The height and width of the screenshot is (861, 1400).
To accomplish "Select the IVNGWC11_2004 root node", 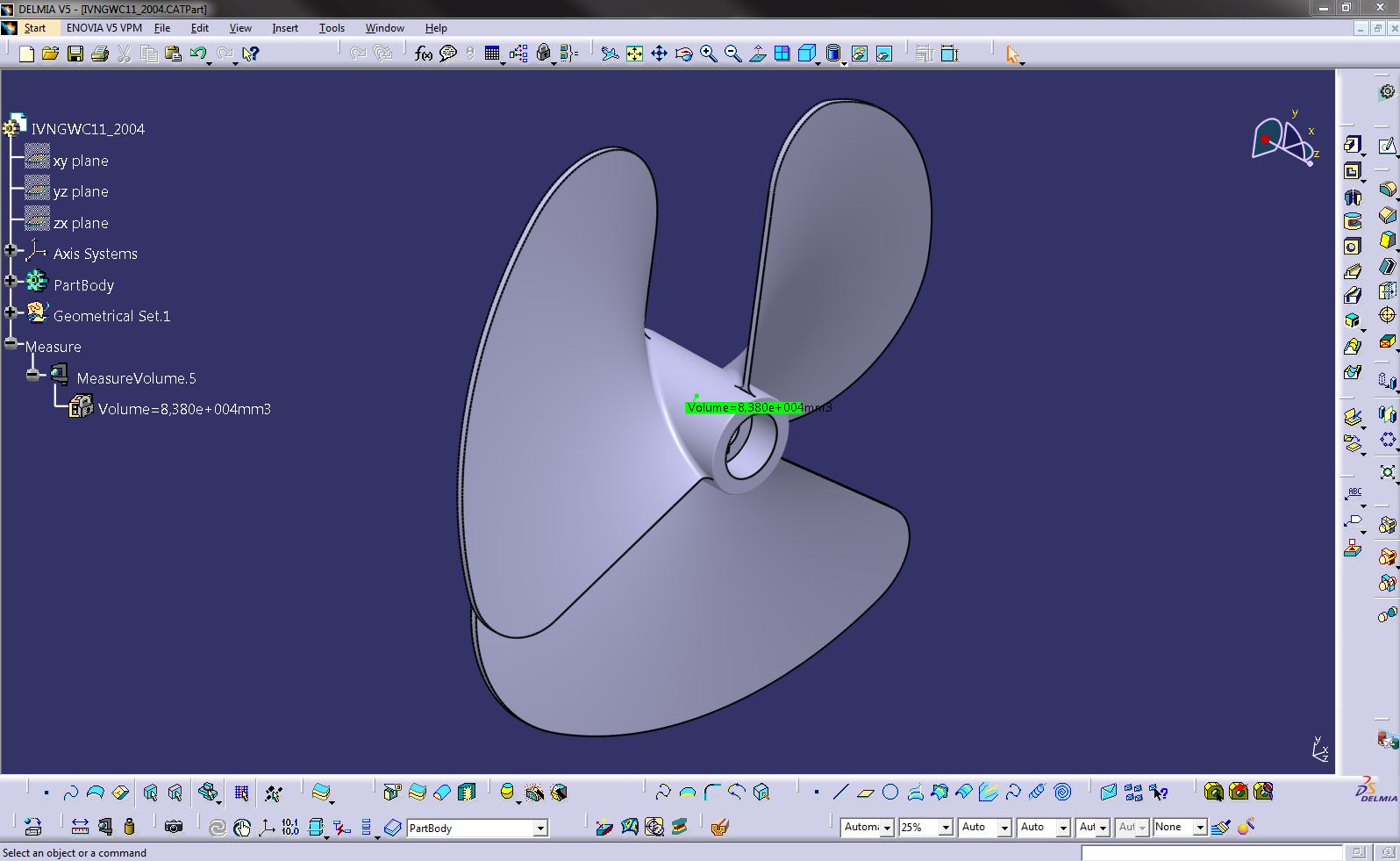I will pos(88,129).
